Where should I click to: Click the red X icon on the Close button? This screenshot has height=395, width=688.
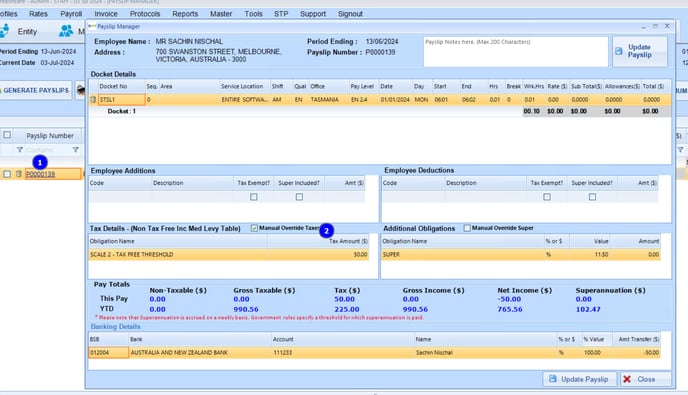pos(627,379)
